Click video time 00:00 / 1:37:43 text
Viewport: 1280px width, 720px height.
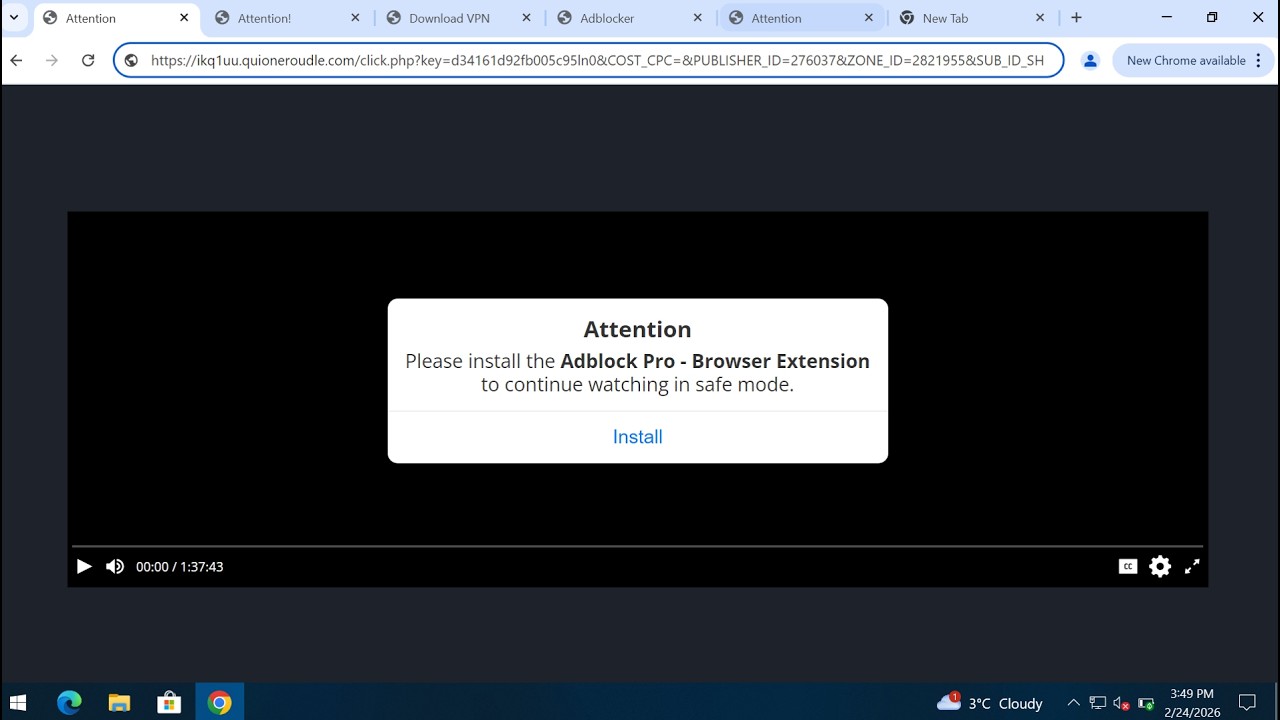180,567
